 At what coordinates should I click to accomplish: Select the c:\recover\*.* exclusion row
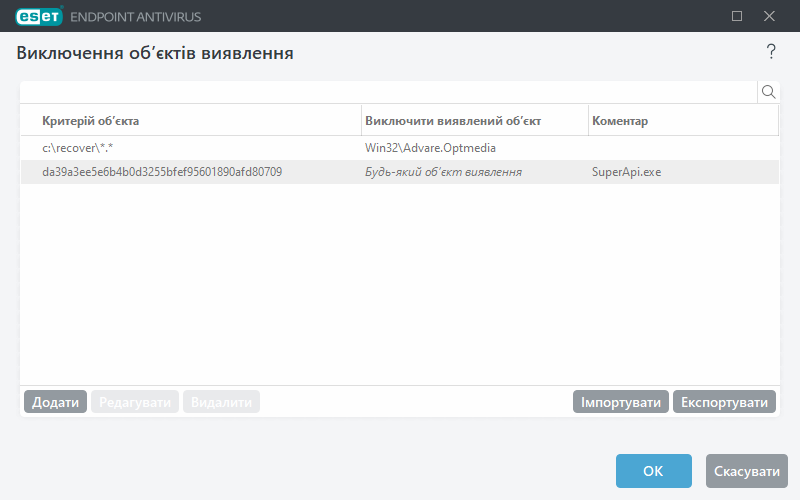(x=400, y=148)
